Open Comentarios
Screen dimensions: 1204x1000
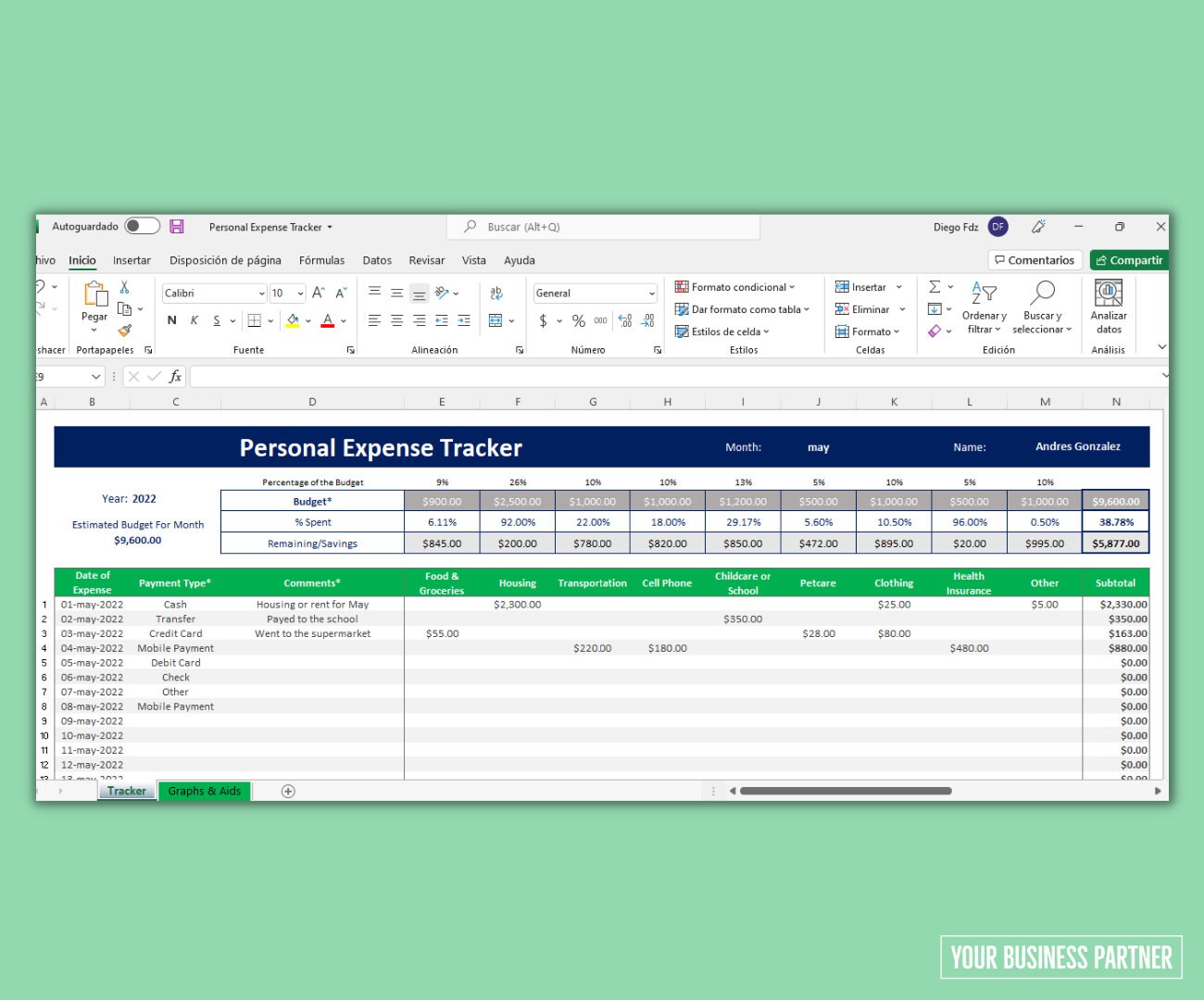pos(1035,260)
